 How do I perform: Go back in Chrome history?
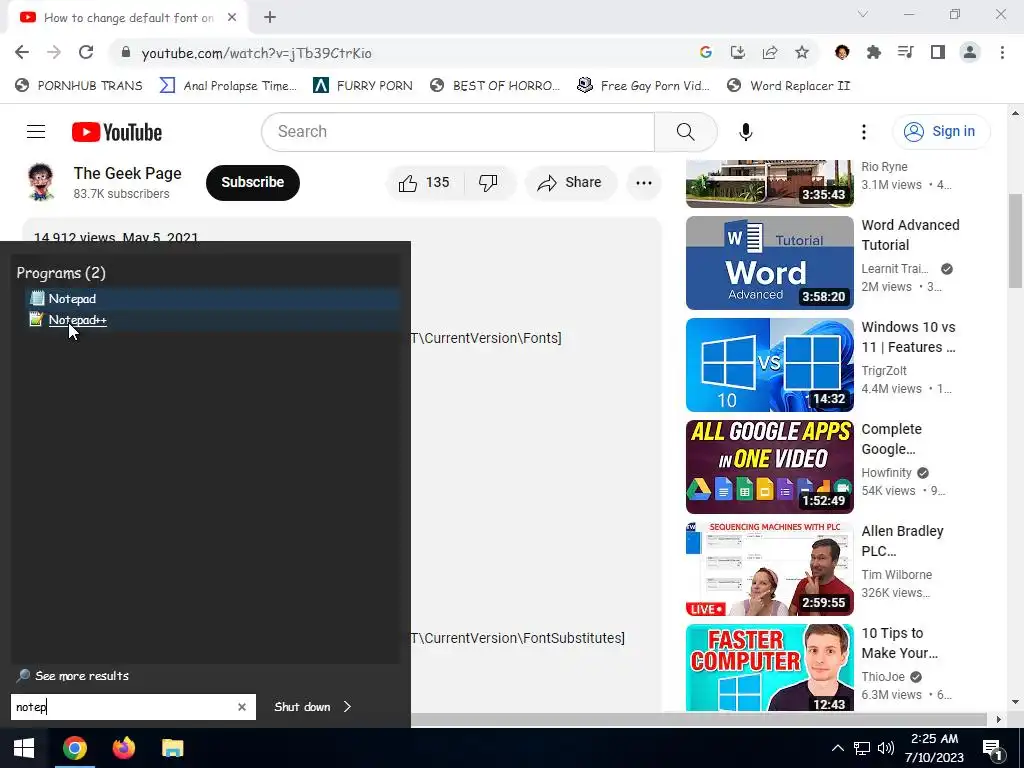22,53
